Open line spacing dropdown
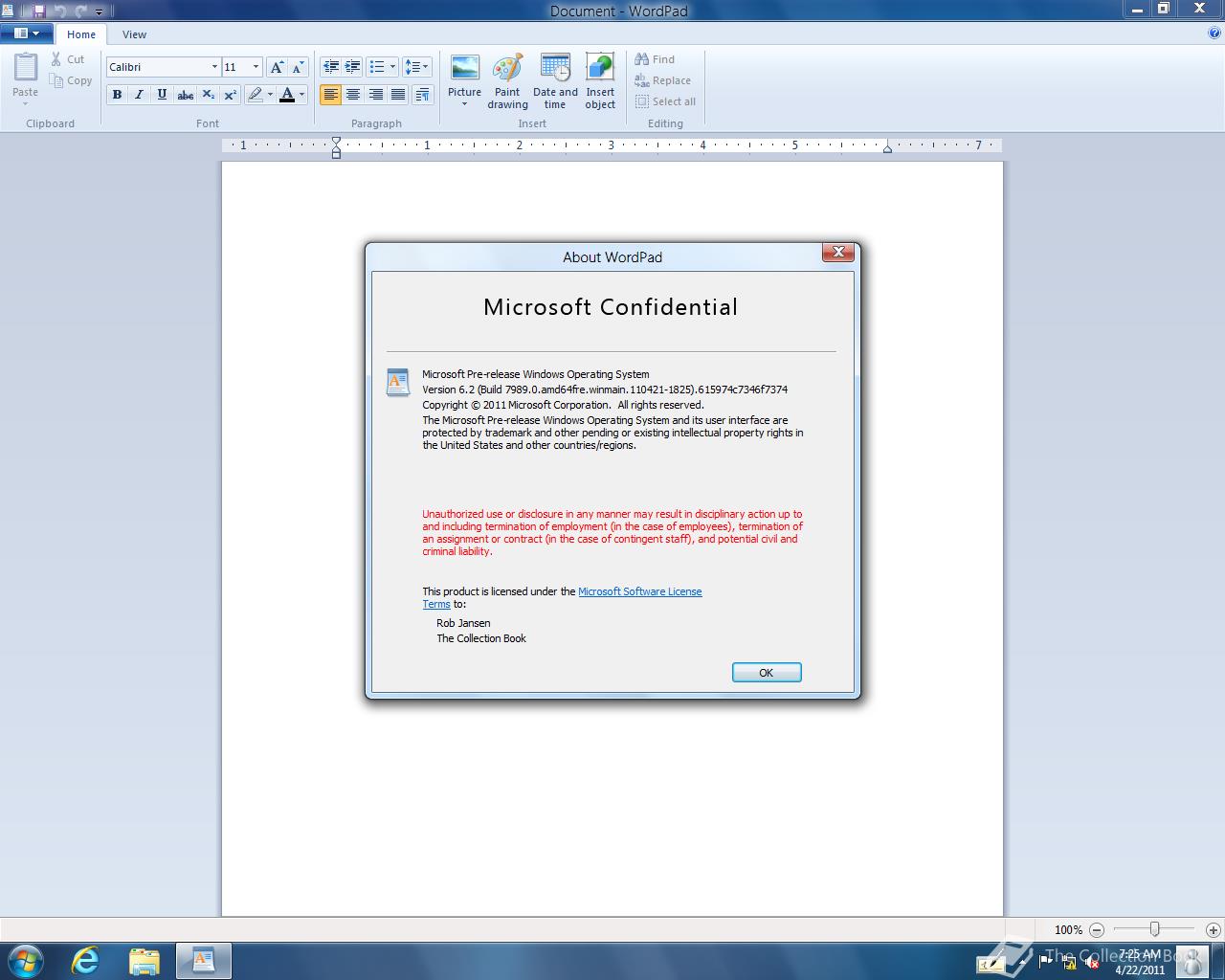Viewport: 1225px width, 980px height. tap(416, 67)
